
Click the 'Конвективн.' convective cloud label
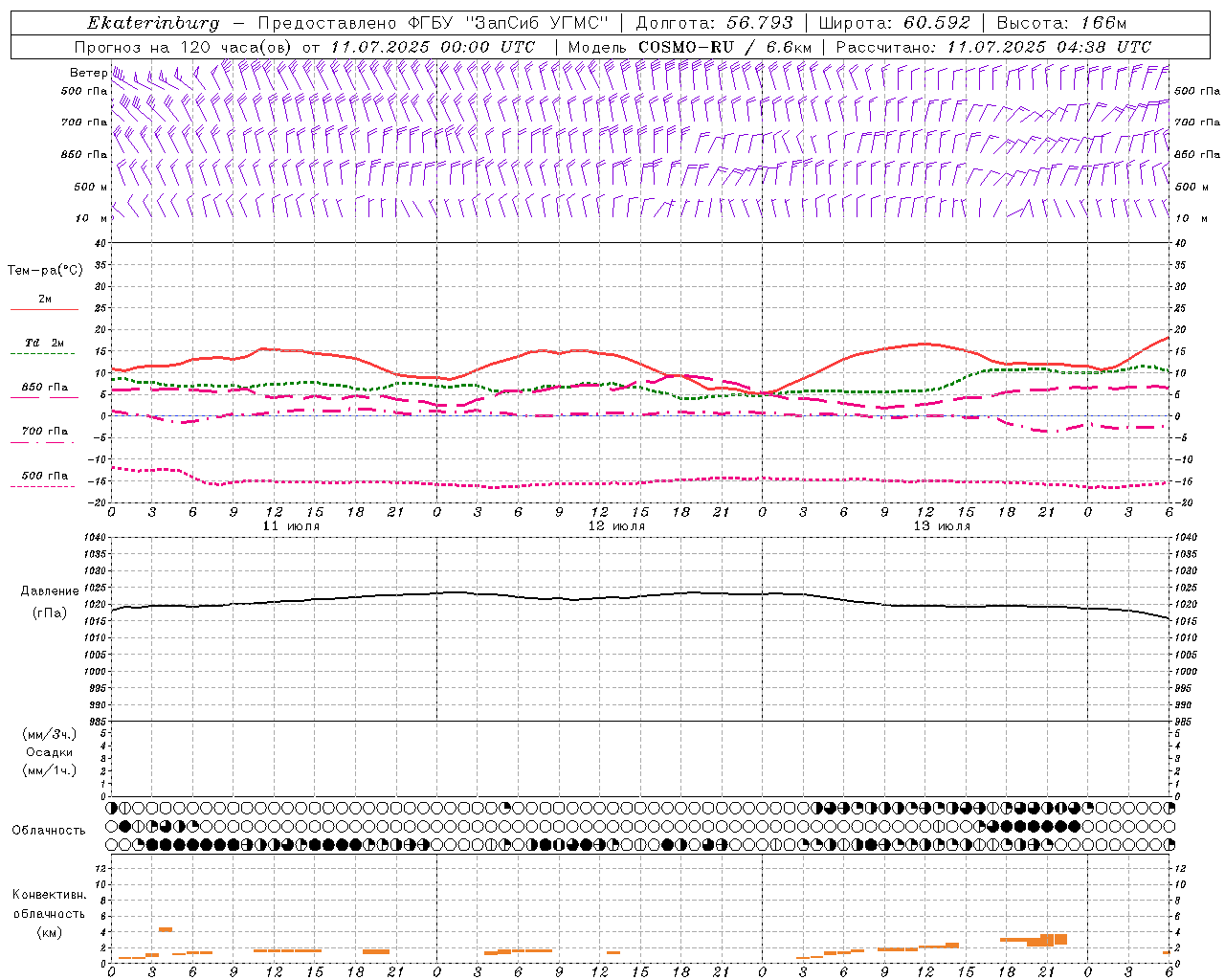pos(50,895)
